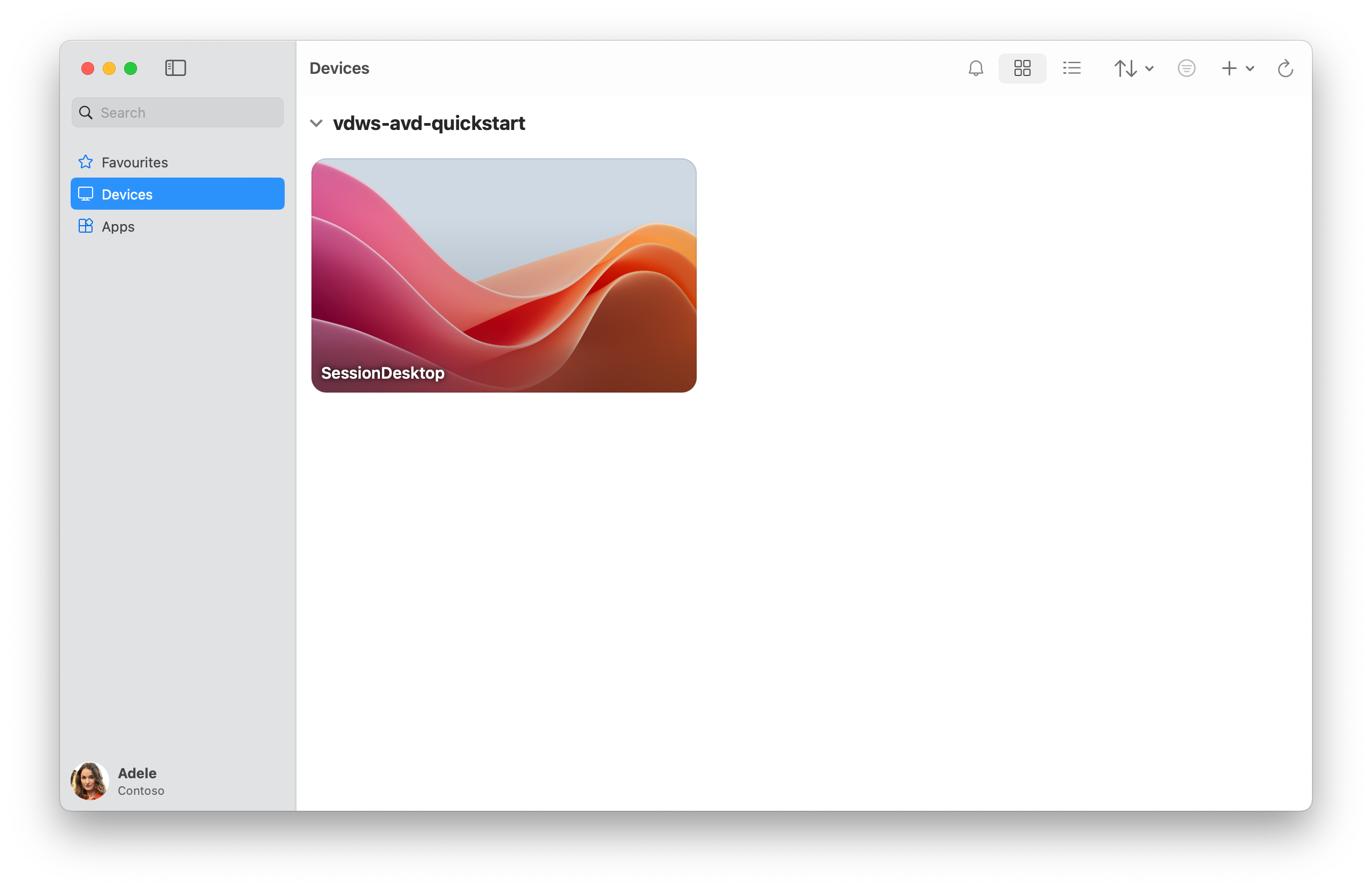Switch to list view
Image resolution: width=1372 pixels, height=890 pixels.
point(1072,68)
